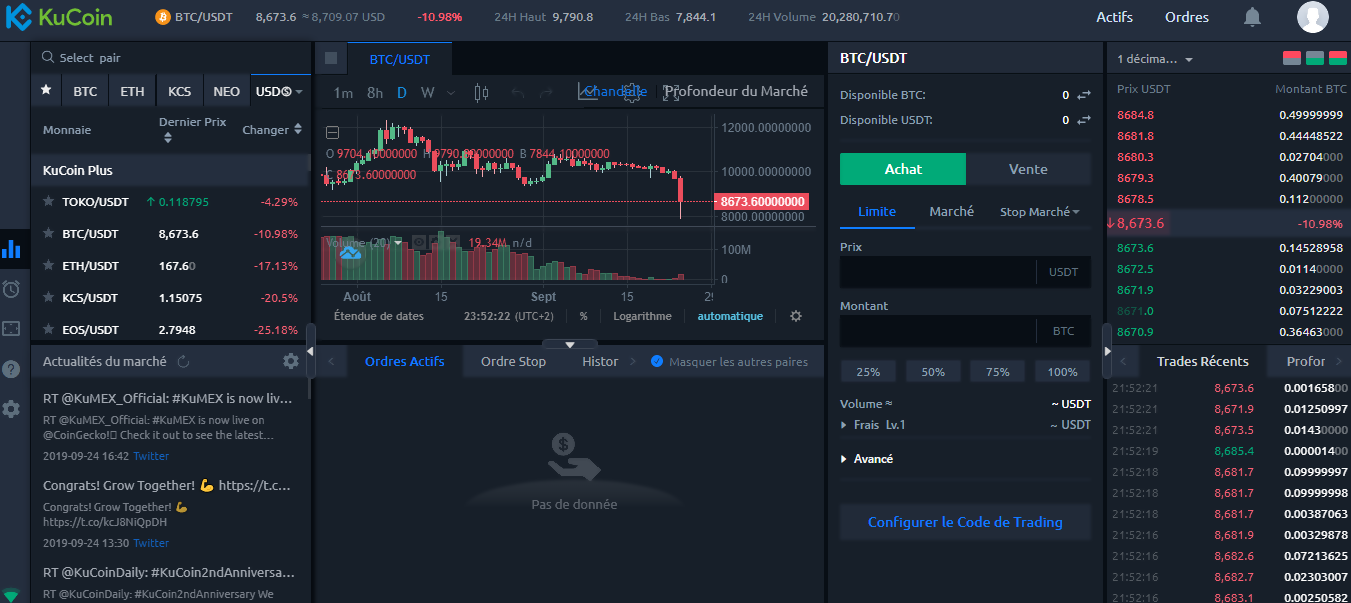
Task: Select the trading chart icon in left sidebar
Action: click(x=12, y=248)
